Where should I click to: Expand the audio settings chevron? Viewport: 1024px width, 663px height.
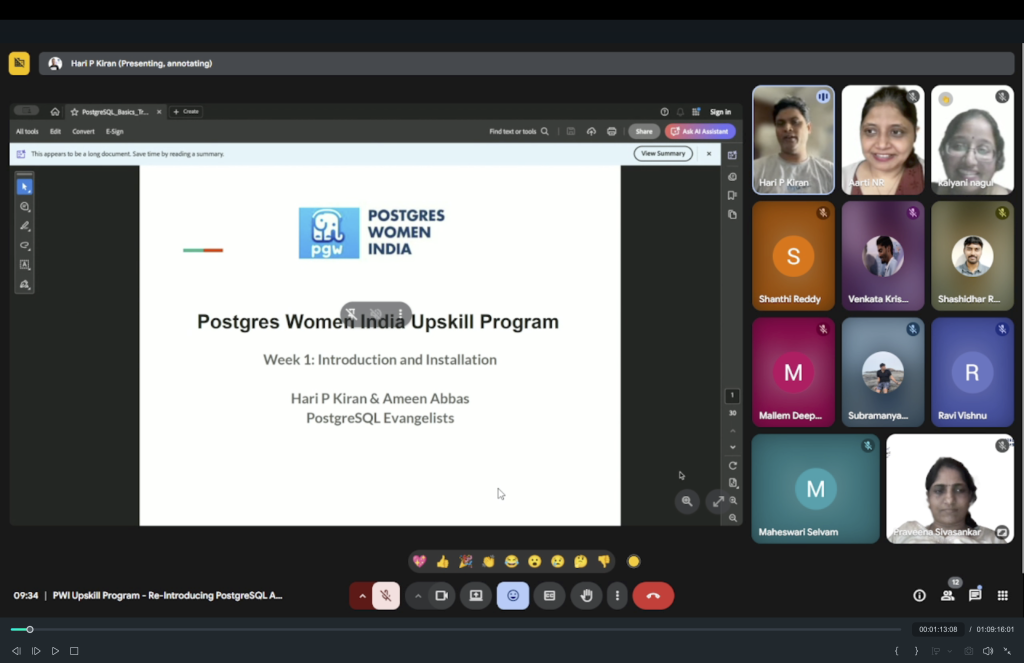[x=362, y=596]
